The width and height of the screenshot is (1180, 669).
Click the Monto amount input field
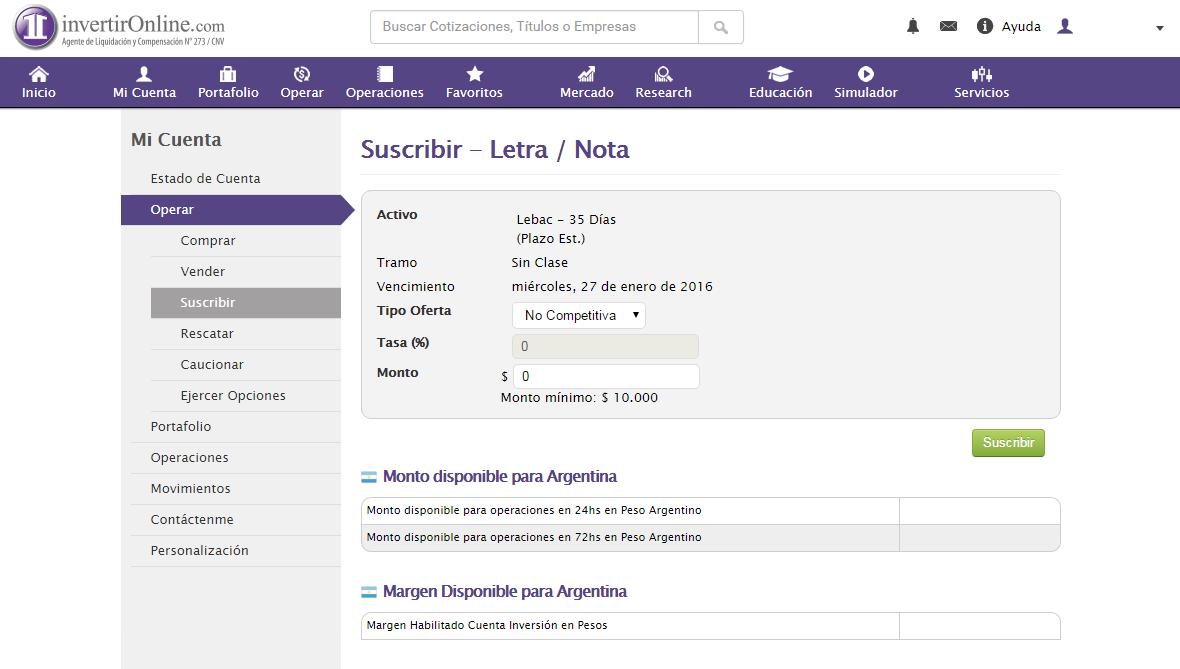tap(606, 376)
